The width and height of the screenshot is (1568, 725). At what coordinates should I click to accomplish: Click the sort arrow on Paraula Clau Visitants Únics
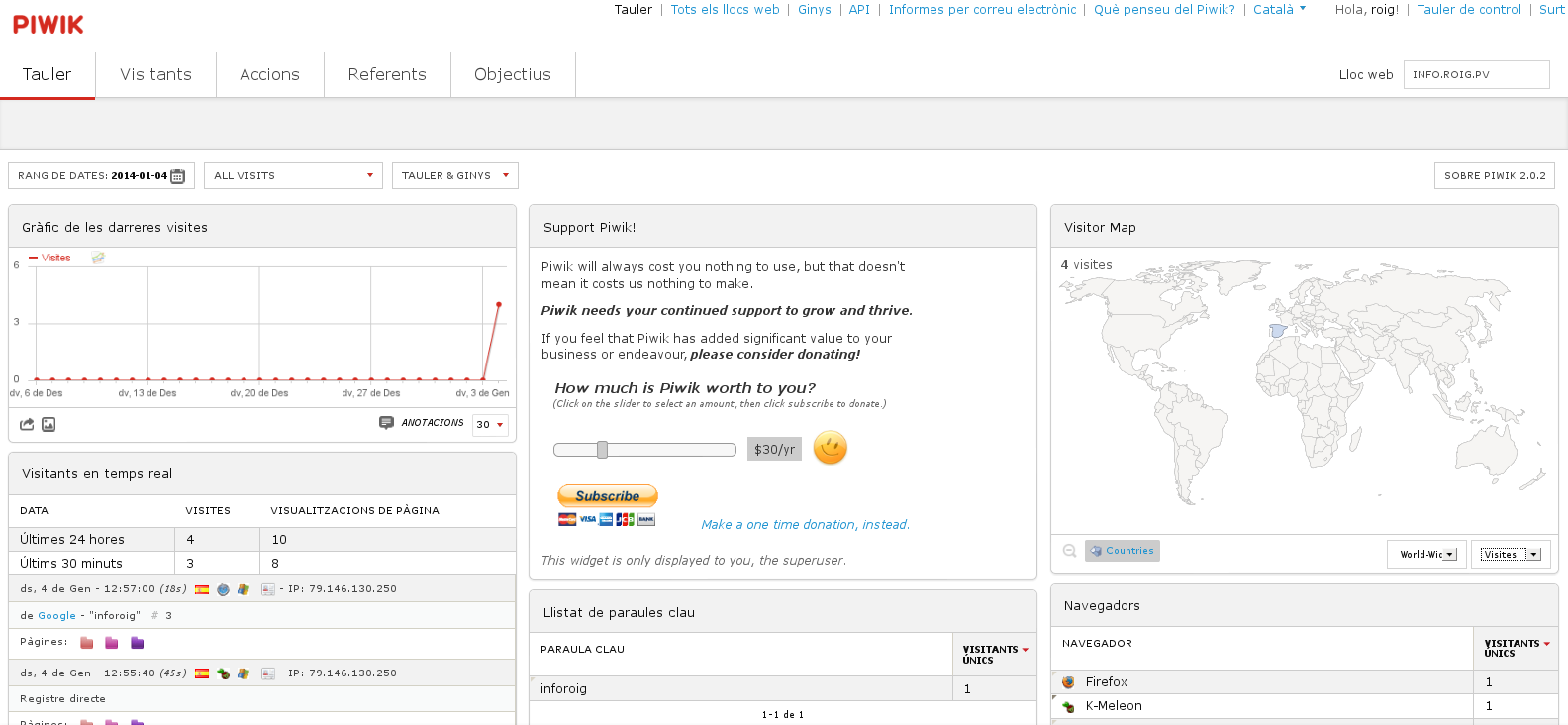[x=1026, y=650]
